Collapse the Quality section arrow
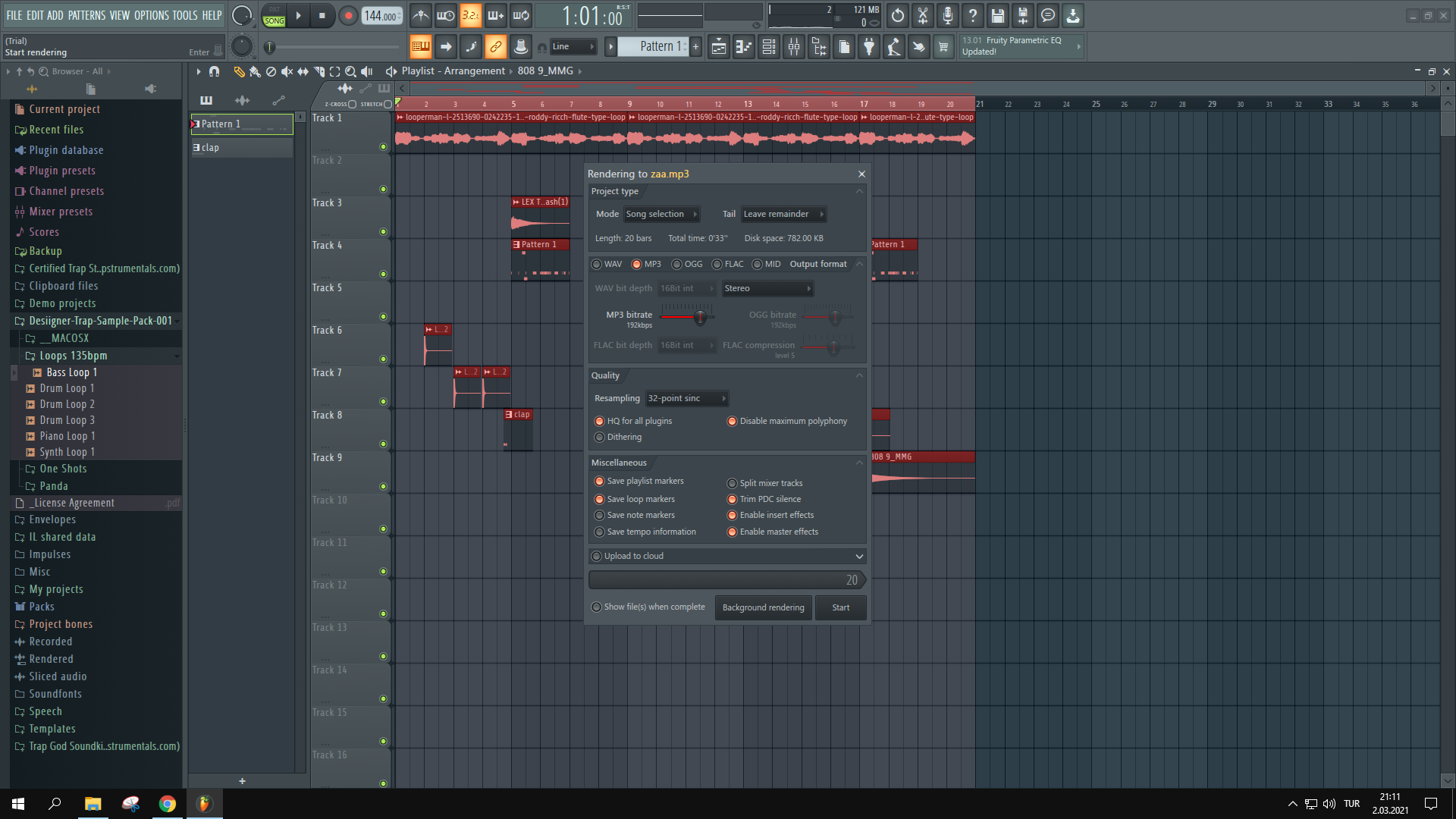The width and height of the screenshot is (1456, 819). click(x=859, y=376)
